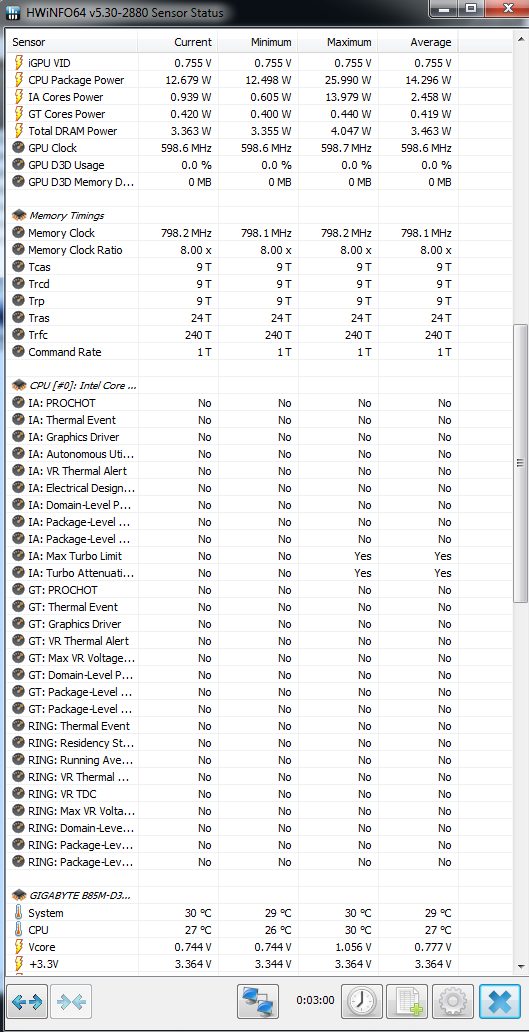Open sensor settings via the gear icon
529x1032 pixels.
click(x=452, y=1002)
